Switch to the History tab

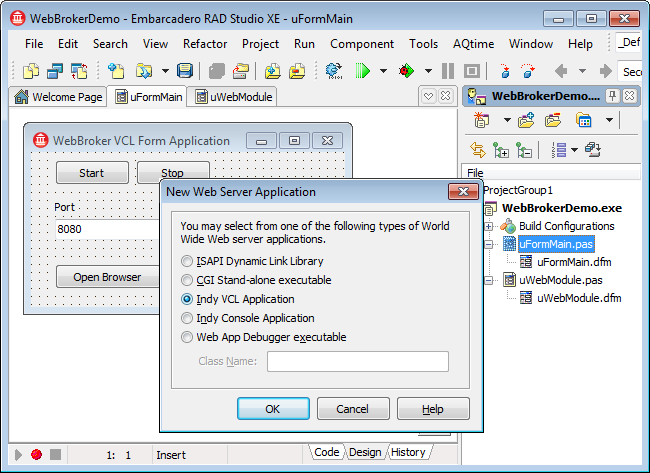pos(408,452)
